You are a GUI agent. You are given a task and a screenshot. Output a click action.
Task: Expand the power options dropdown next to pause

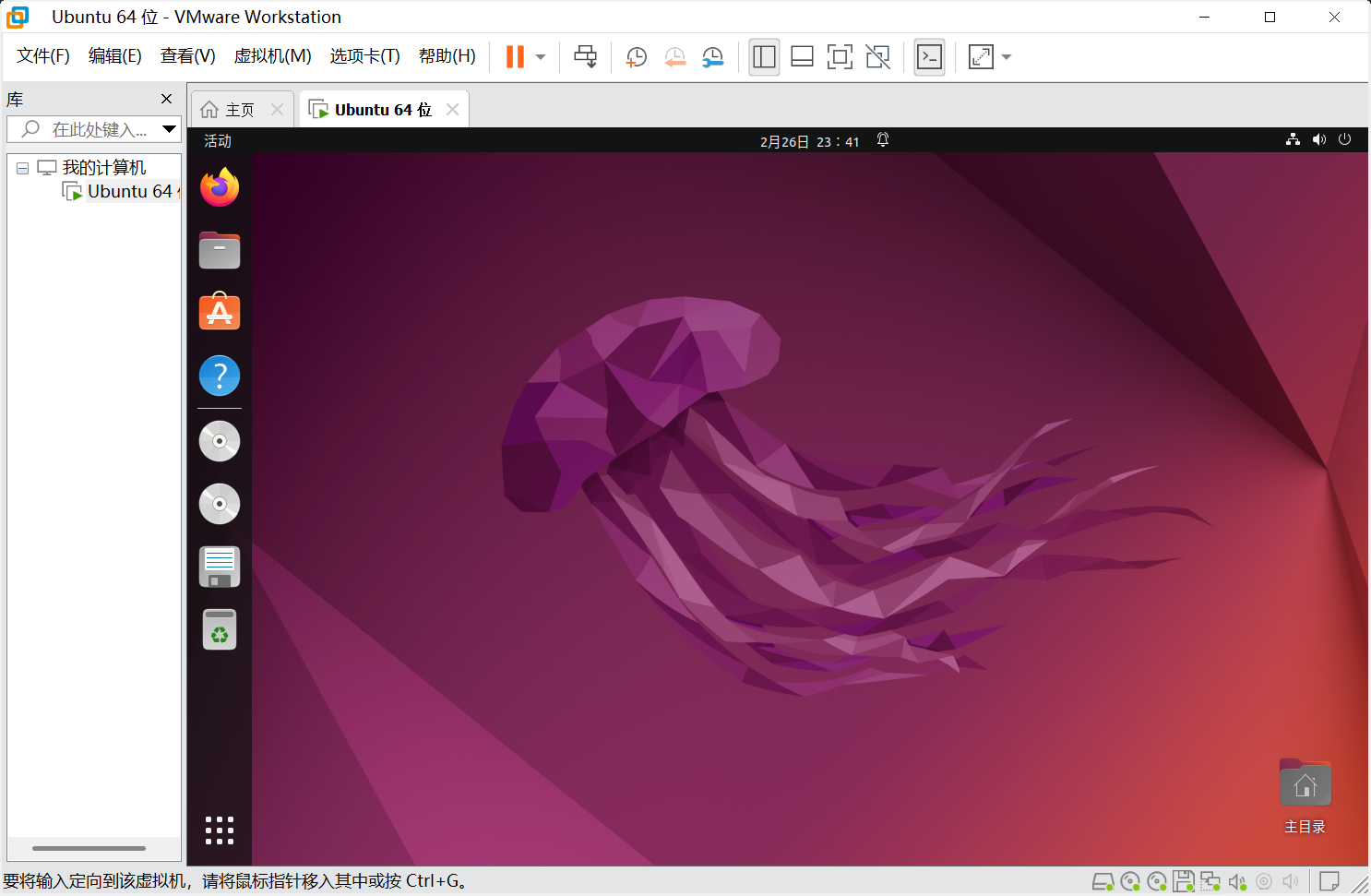(x=541, y=57)
